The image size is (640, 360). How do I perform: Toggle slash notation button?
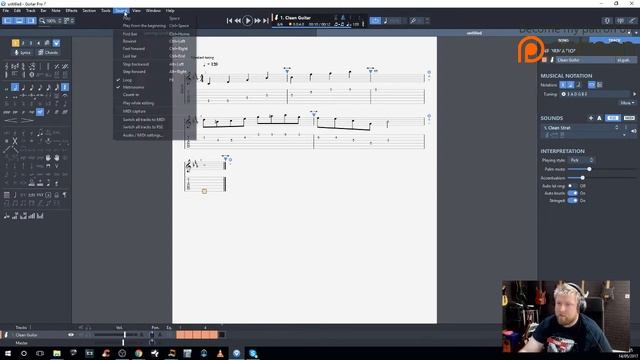point(578,85)
